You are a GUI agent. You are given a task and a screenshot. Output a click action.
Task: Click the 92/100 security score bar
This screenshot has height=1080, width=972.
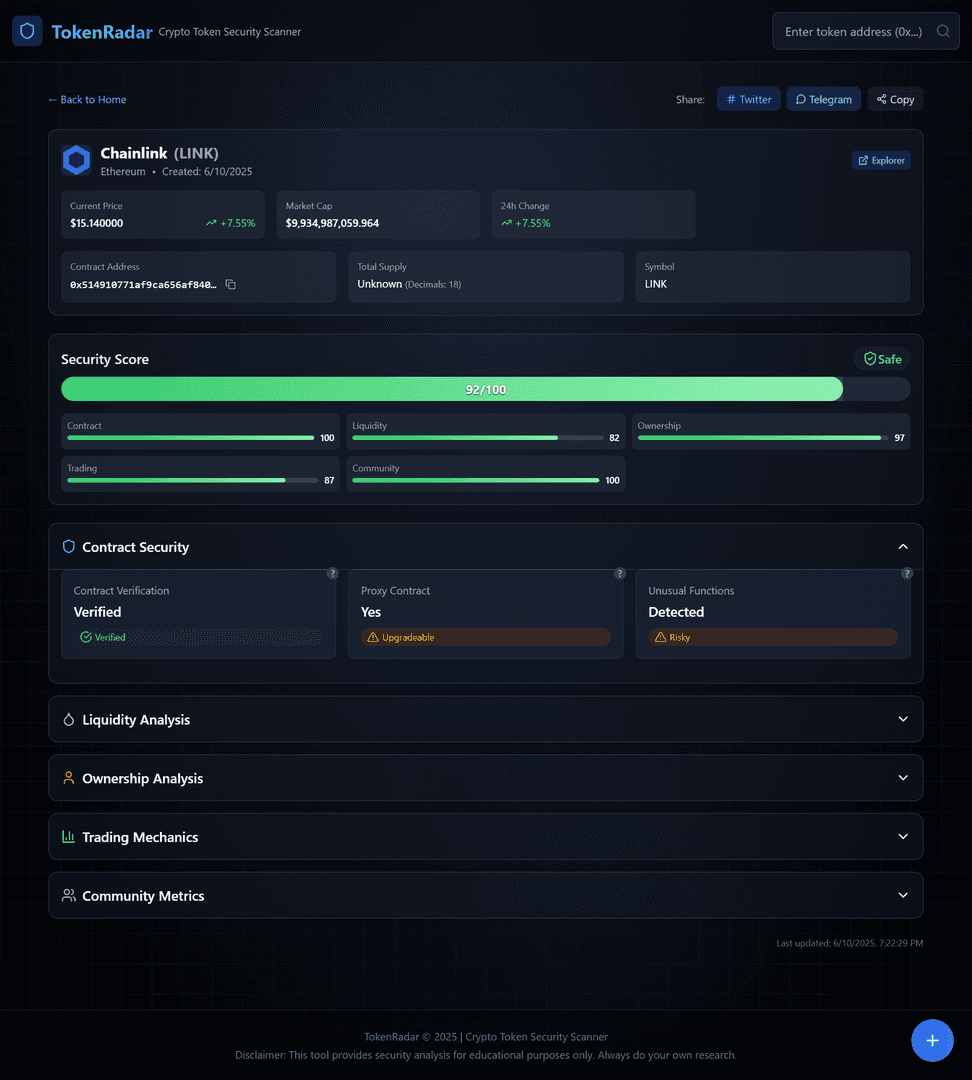pos(485,388)
